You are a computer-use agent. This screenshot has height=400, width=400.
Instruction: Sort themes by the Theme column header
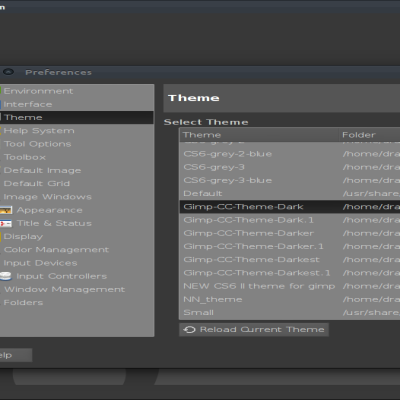259,135
